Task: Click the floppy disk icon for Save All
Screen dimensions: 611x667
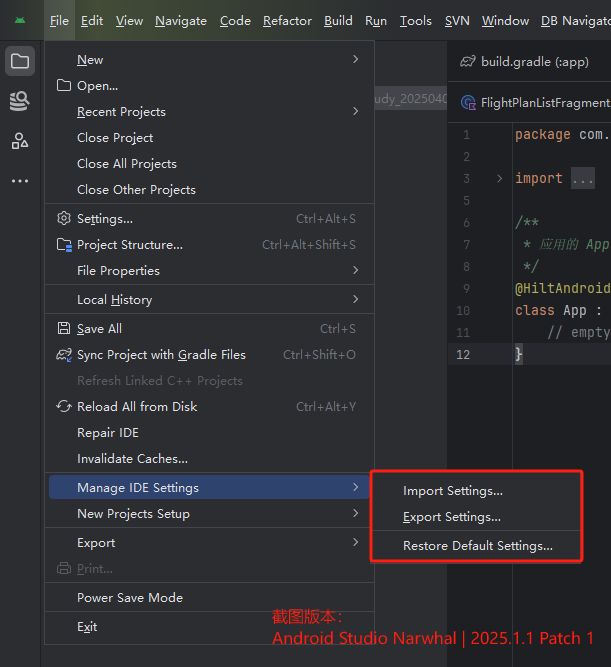Action: (64, 328)
